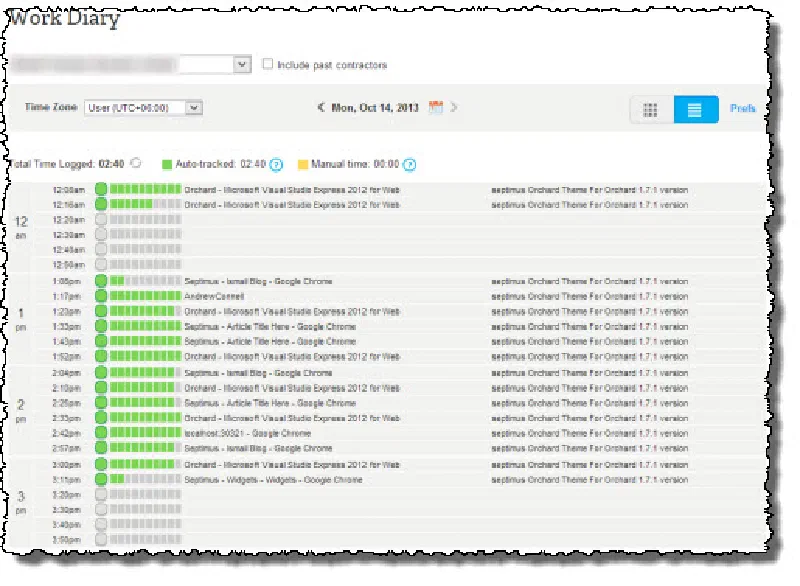Open Prefs link
800x586 pixels.
click(x=742, y=108)
